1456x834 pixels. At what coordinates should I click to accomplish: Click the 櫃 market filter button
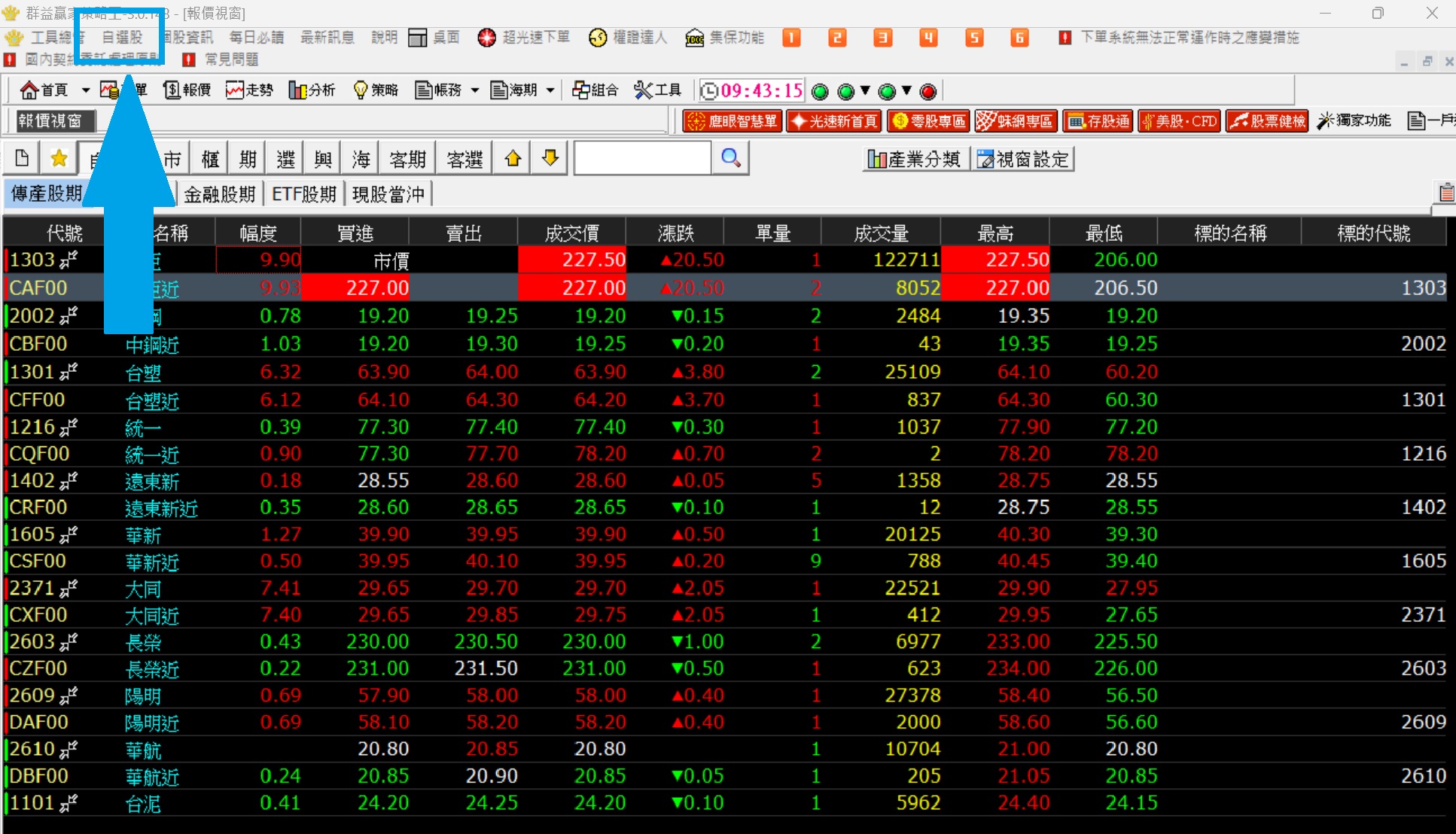210,159
